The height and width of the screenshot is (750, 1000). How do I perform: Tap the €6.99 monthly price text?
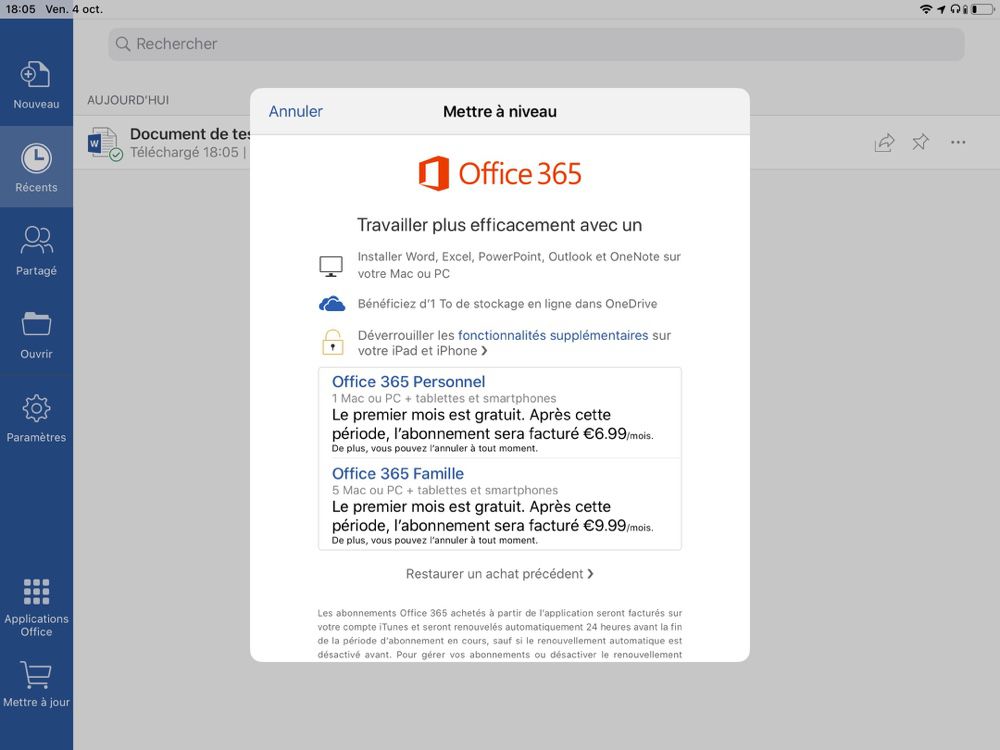coord(618,434)
